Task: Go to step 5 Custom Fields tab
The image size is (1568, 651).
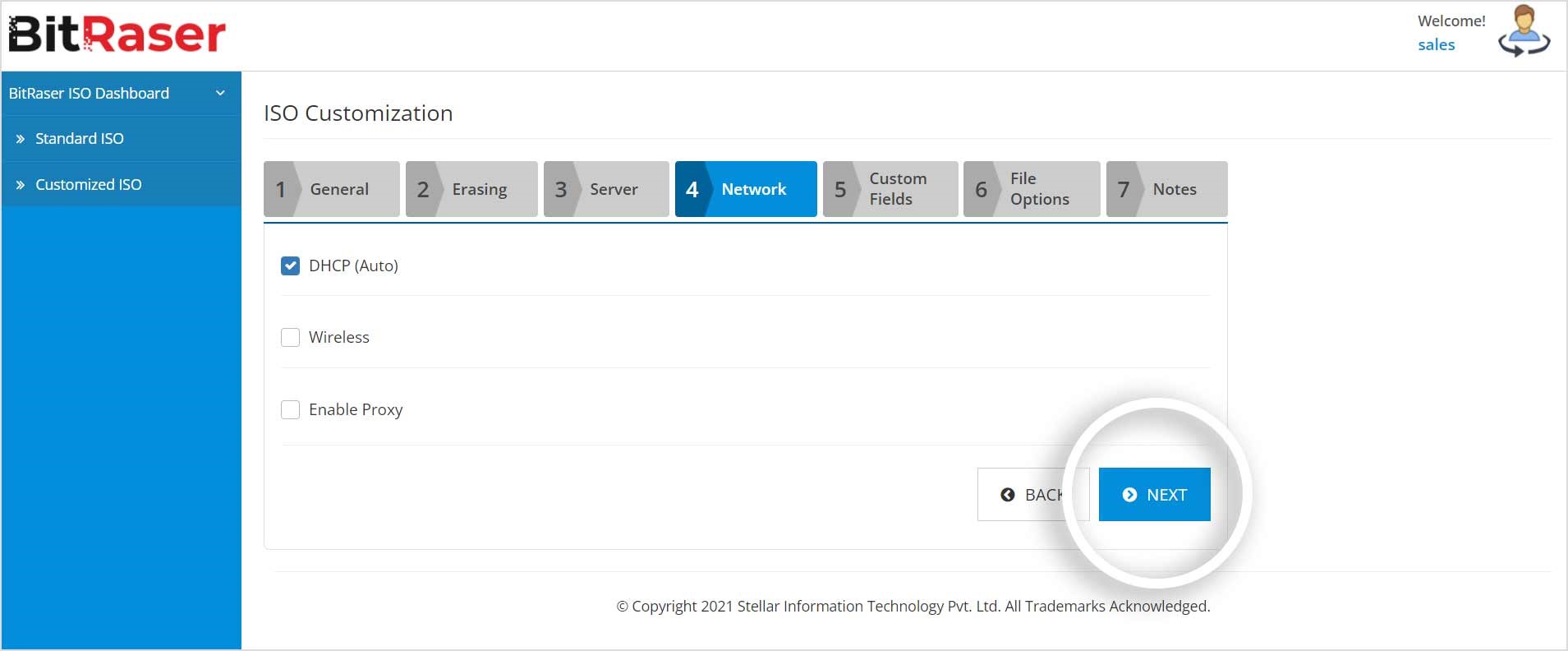Action: point(890,189)
